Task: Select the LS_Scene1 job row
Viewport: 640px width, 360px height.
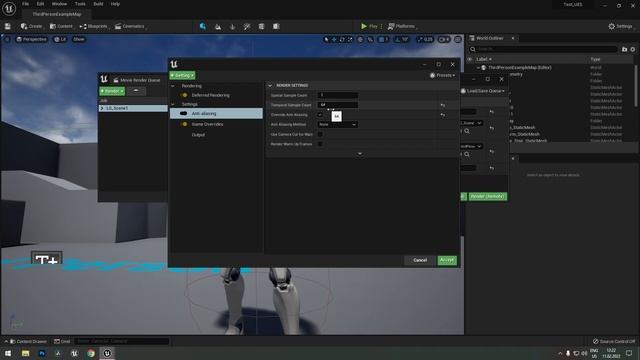Action: tap(133, 109)
